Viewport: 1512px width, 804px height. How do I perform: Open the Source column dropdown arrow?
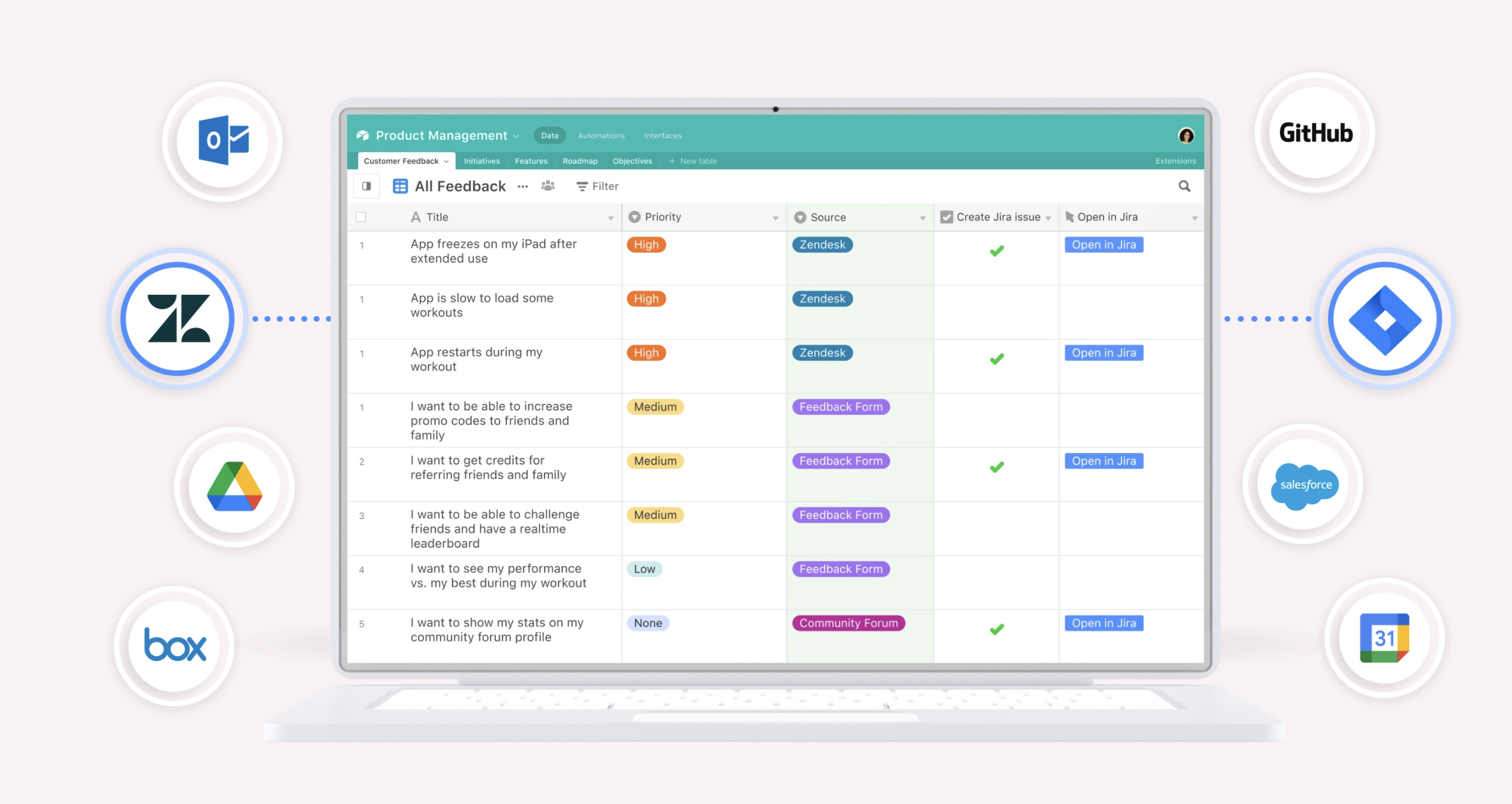tap(922, 218)
